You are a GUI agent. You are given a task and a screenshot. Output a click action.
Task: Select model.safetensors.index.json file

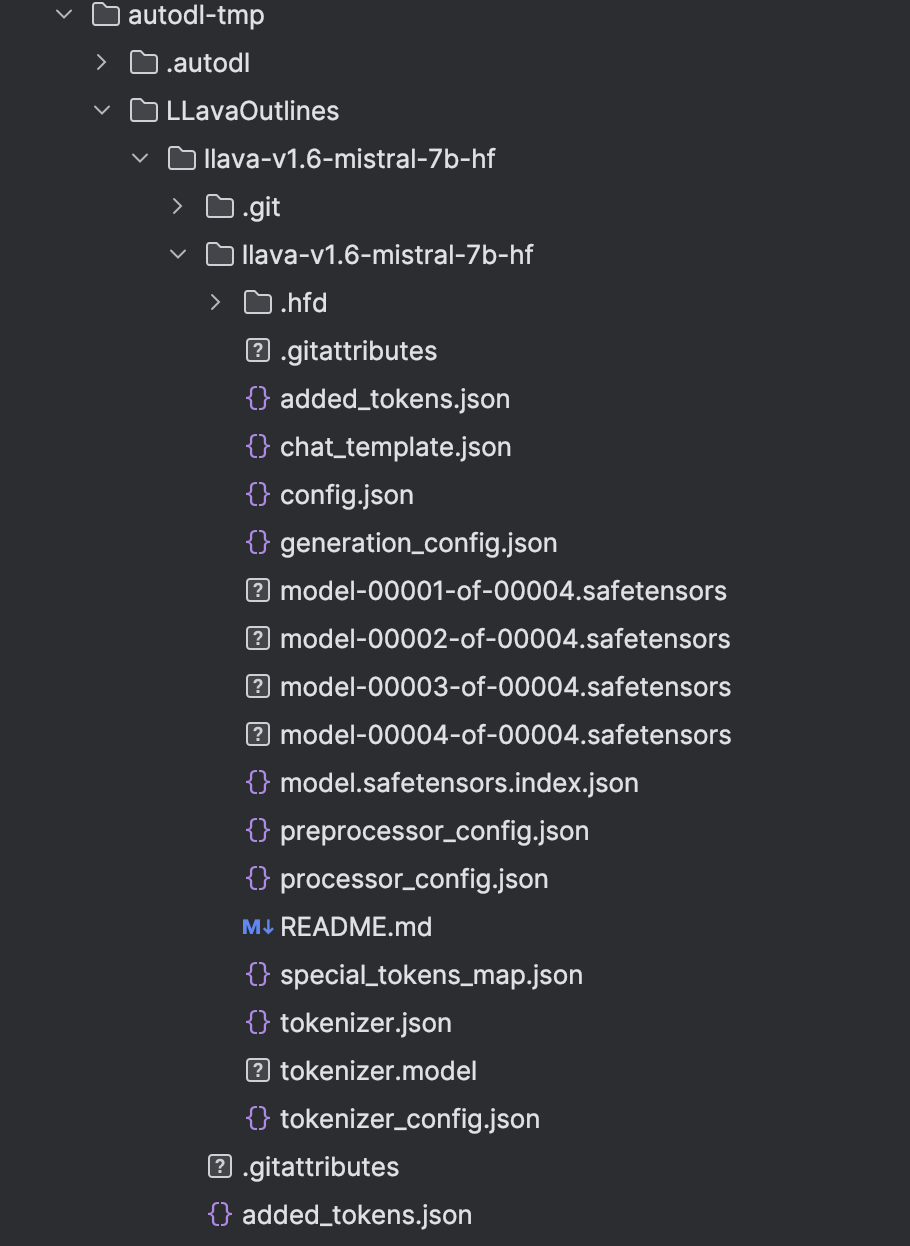tap(459, 783)
